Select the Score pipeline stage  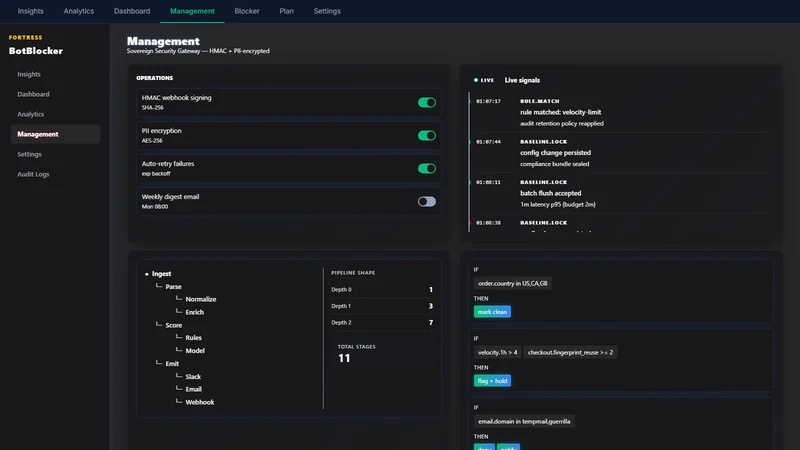(173, 325)
